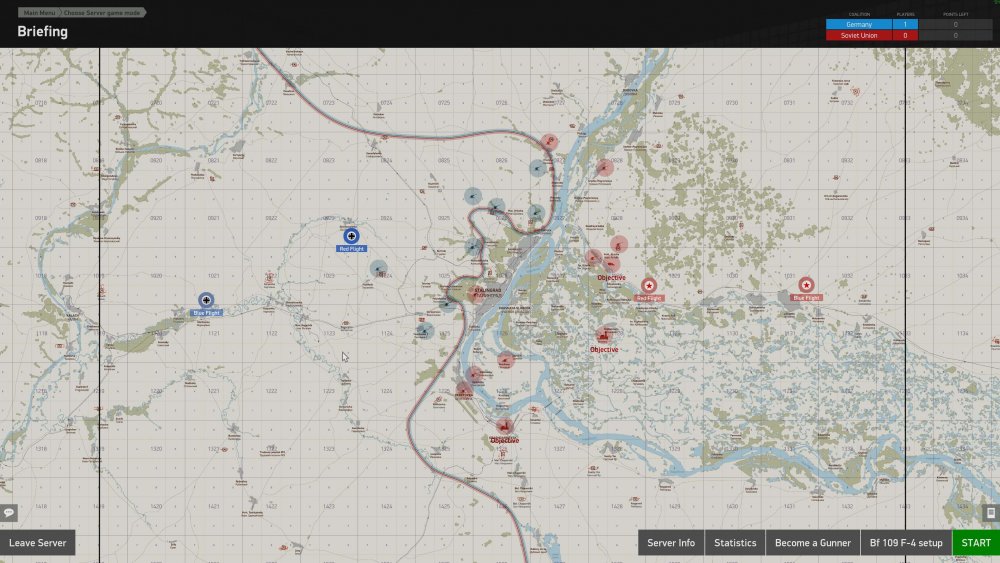The width and height of the screenshot is (1000, 563).
Task: Open Bf 109 F-4 setup
Action: coord(906,543)
